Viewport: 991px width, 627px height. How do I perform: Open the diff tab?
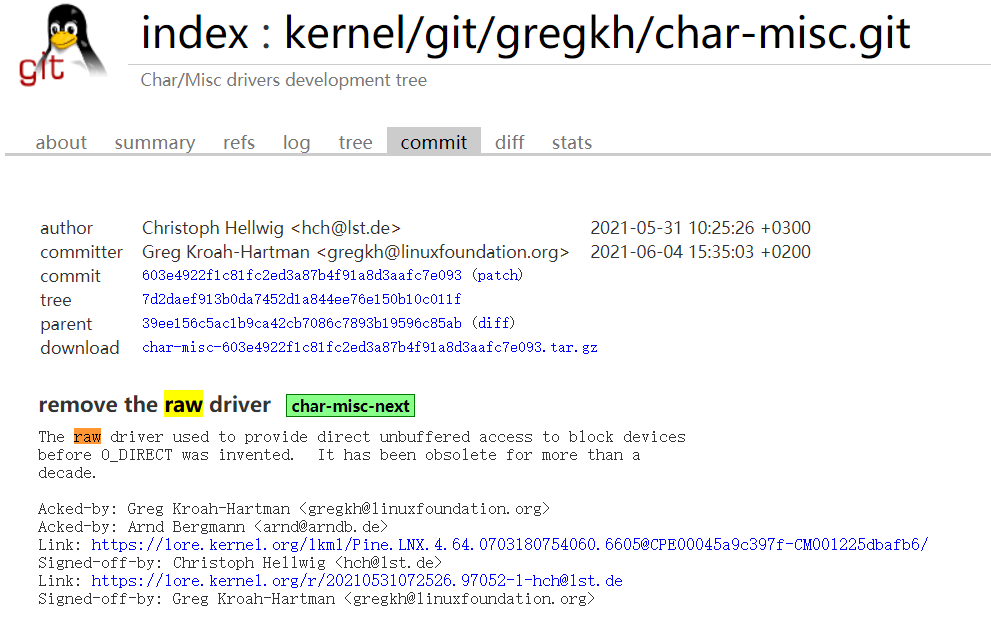coord(509,142)
